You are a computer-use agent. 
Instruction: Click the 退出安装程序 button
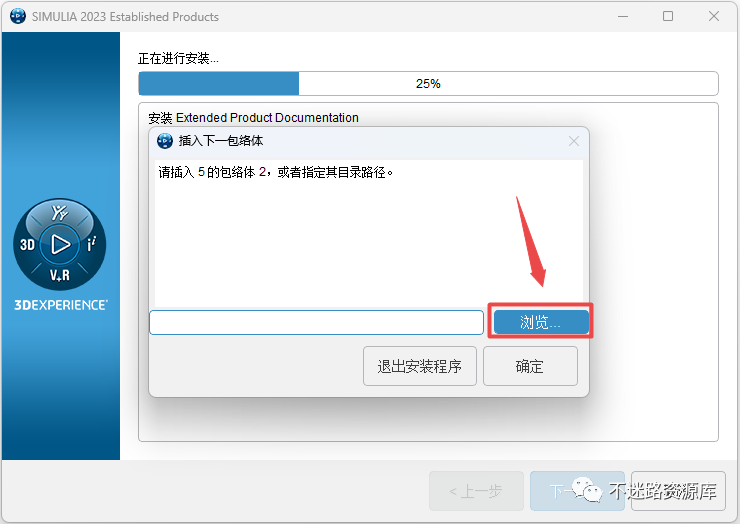420,366
